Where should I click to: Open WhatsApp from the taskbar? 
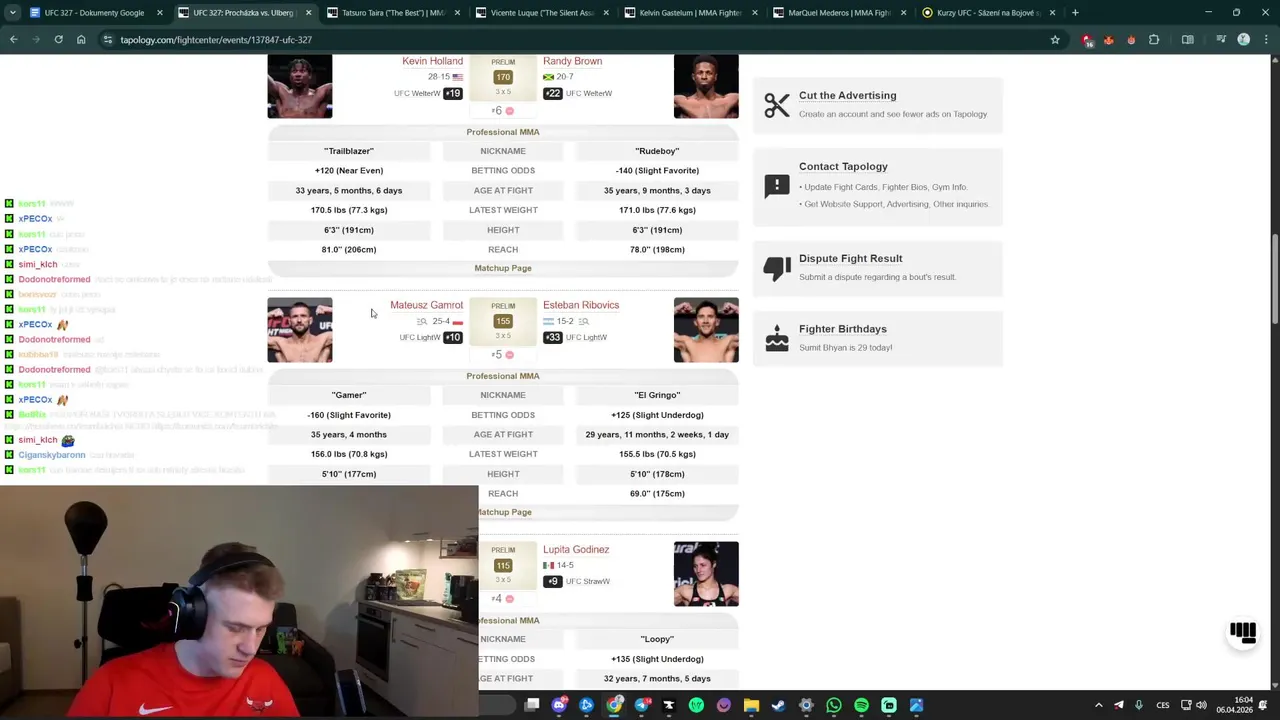834,705
